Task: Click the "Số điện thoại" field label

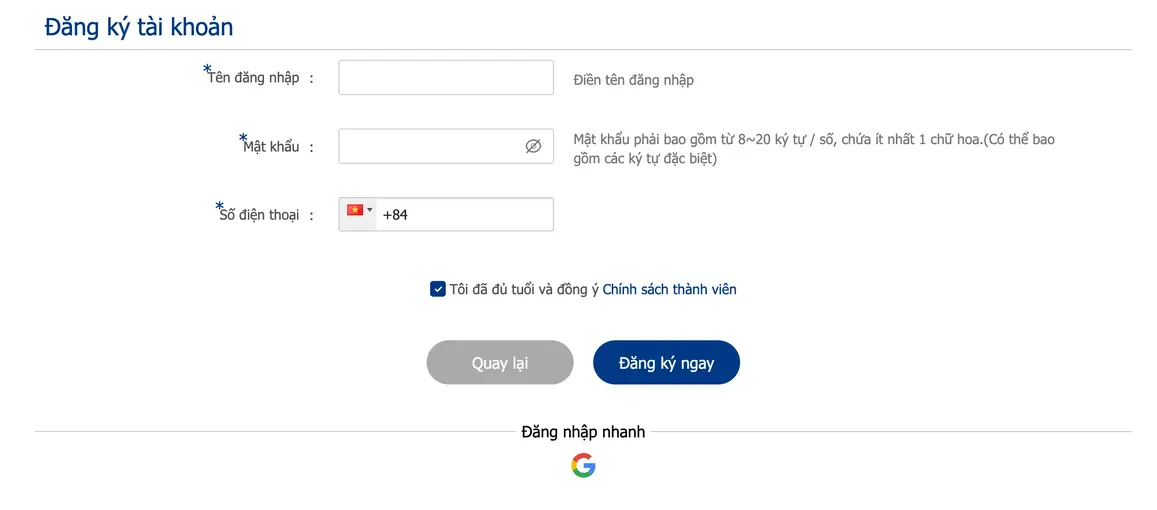Action: pyautogui.click(x=259, y=214)
